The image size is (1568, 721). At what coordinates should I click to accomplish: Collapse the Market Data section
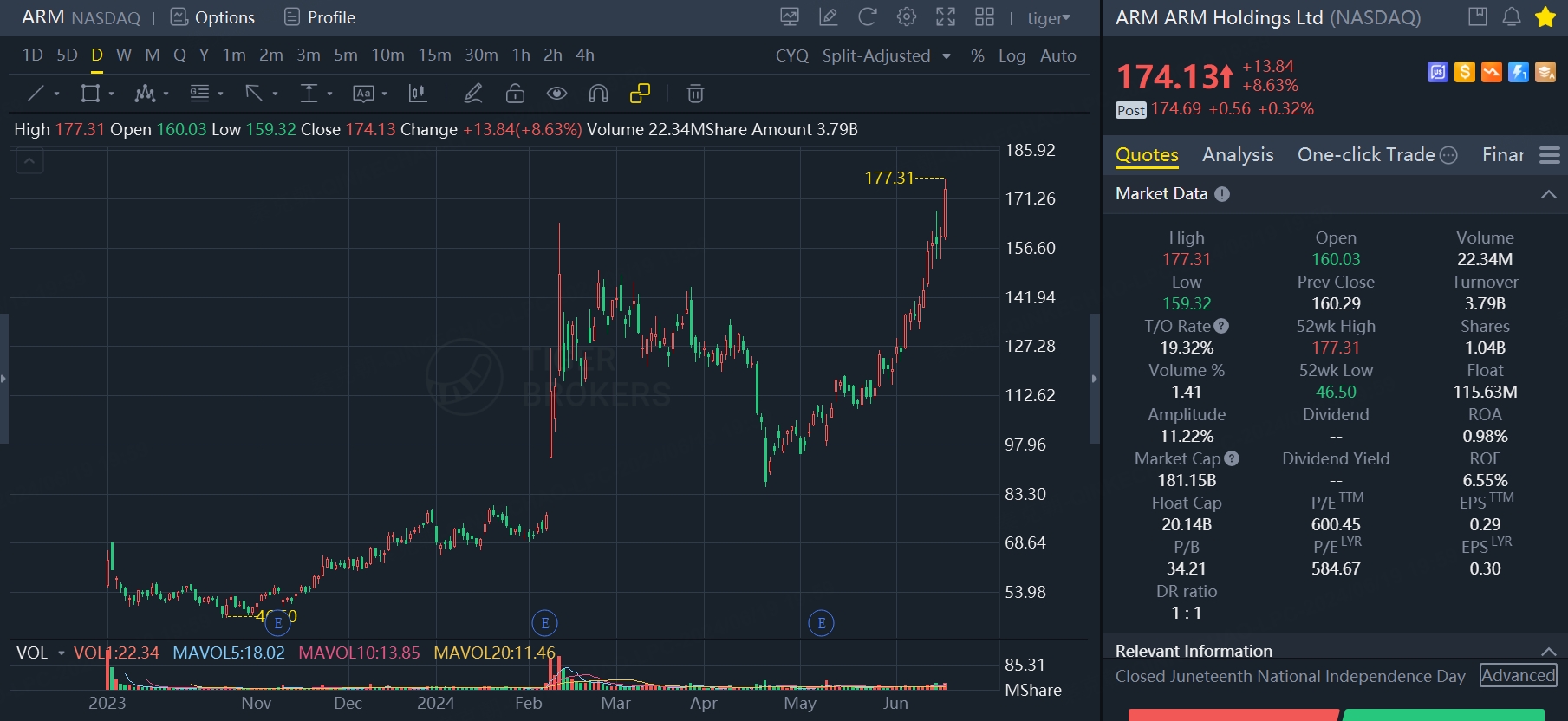(x=1548, y=194)
